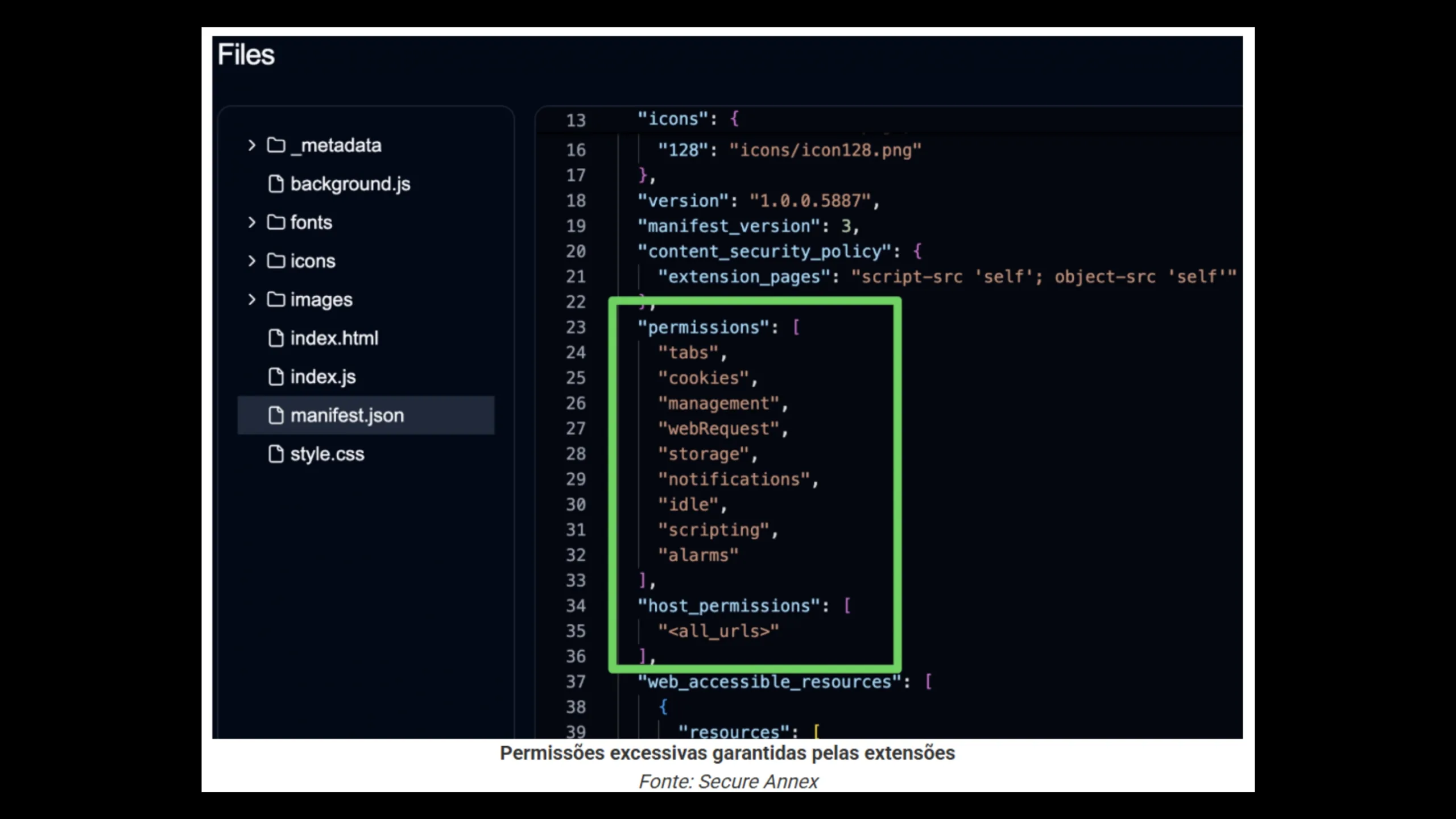Open background.js in the file tree
Screen dimensions: 1456x819
pyautogui.click(x=350, y=184)
